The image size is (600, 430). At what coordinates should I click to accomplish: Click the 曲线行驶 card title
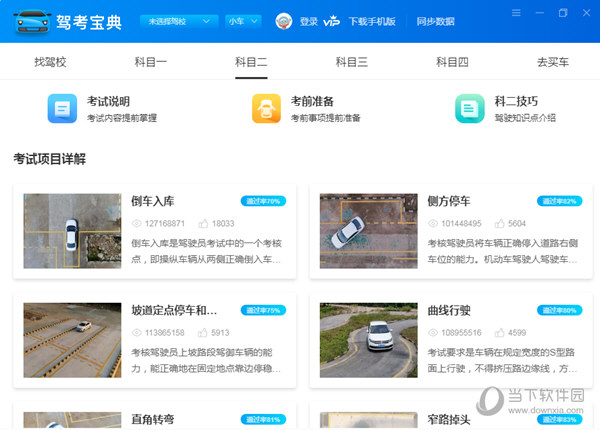point(449,310)
